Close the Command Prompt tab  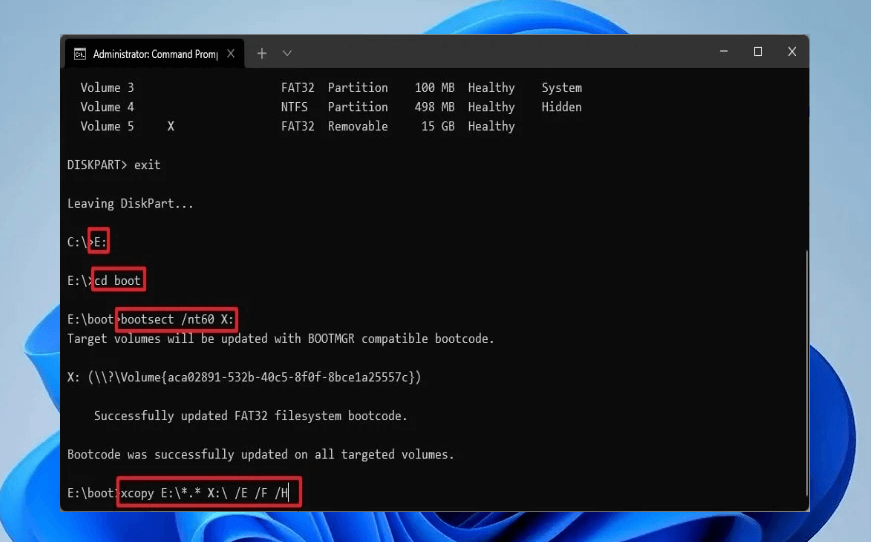(231, 54)
